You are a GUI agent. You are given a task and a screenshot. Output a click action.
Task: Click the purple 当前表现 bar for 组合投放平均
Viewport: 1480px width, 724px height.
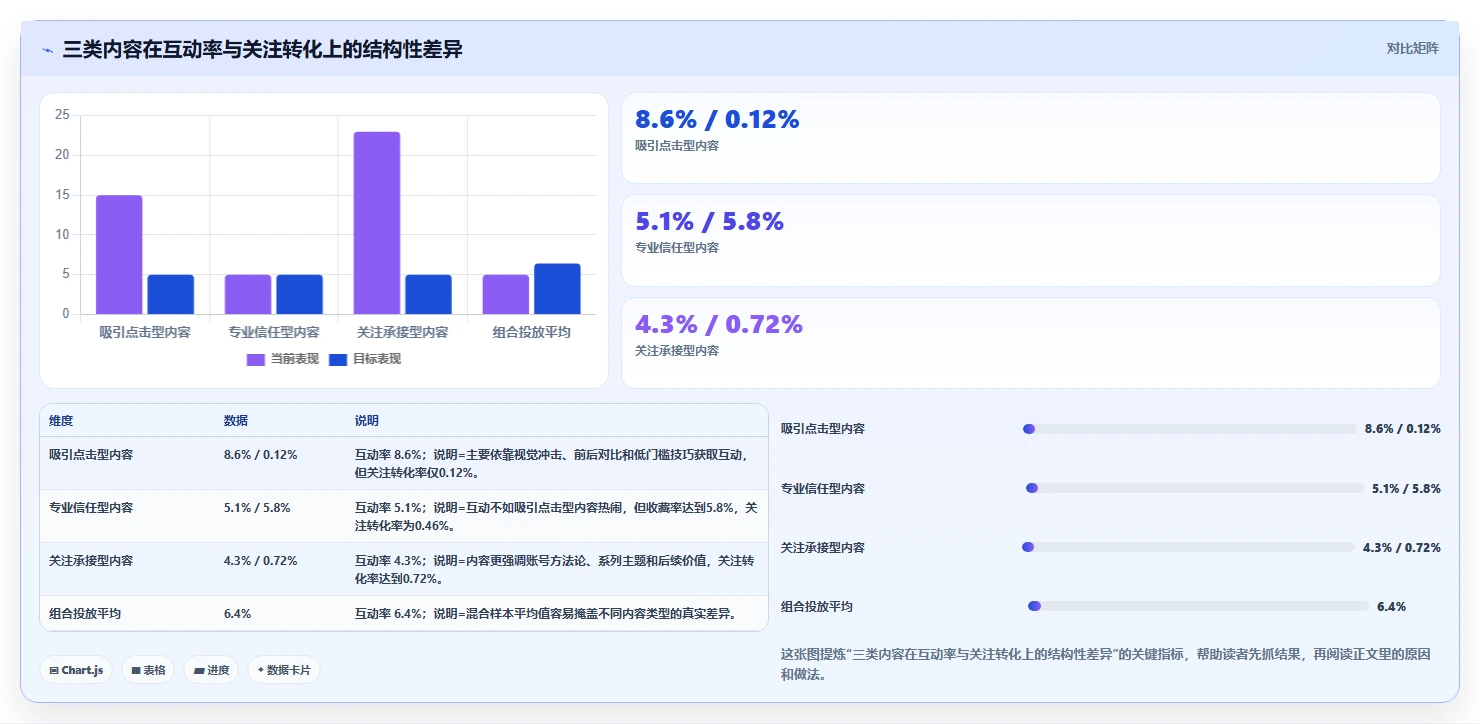tap(506, 294)
